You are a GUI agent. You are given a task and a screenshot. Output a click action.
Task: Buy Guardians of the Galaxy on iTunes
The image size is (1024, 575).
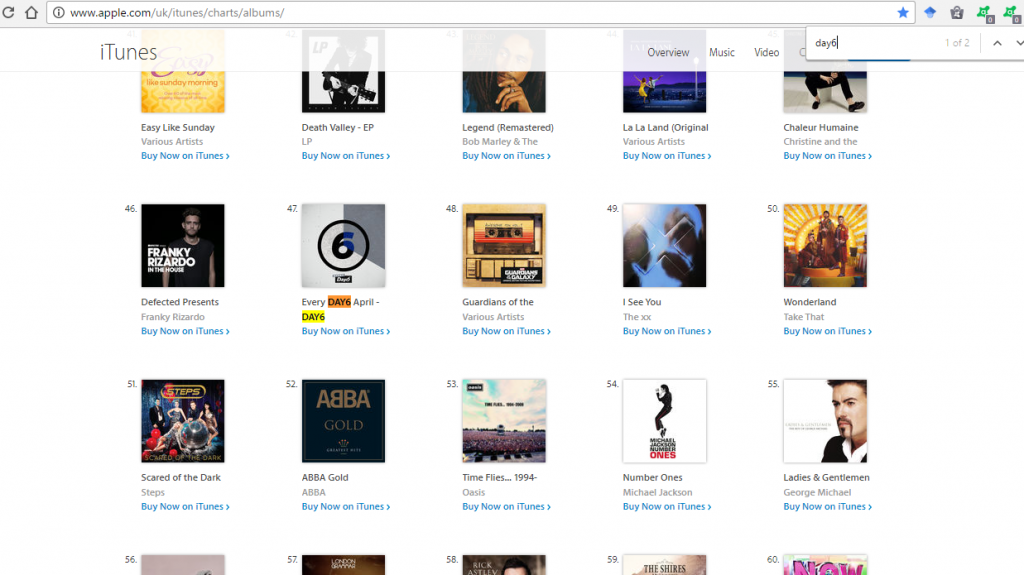coord(507,331)
